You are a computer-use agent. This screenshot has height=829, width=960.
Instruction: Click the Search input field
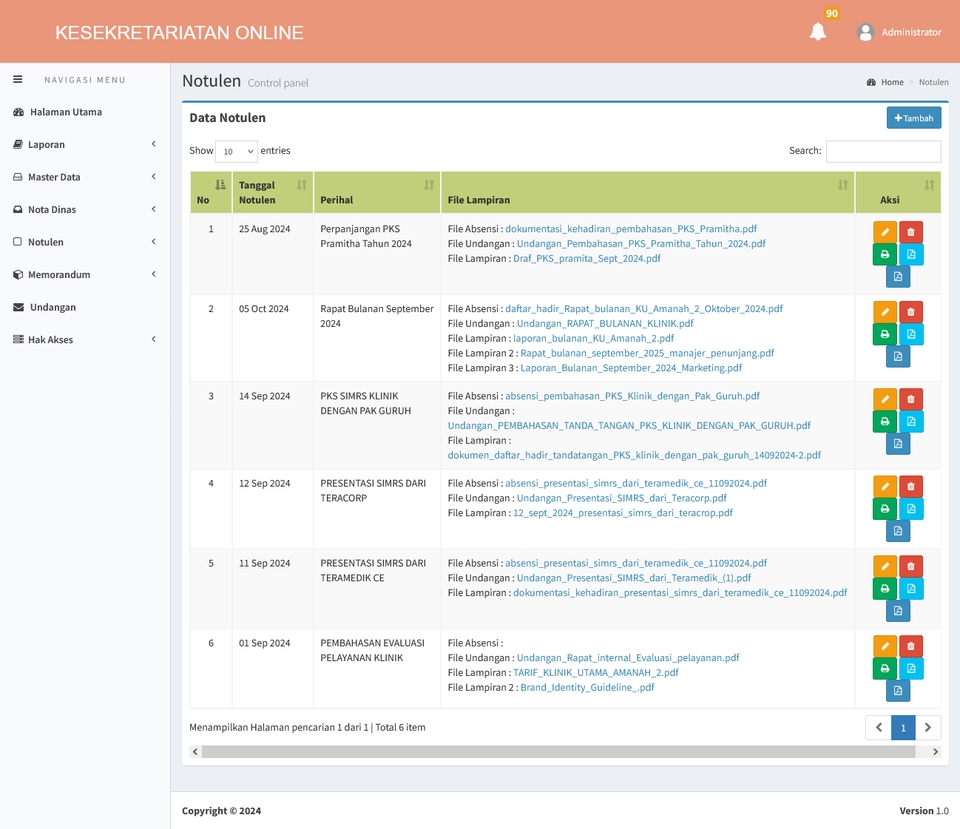883,151
